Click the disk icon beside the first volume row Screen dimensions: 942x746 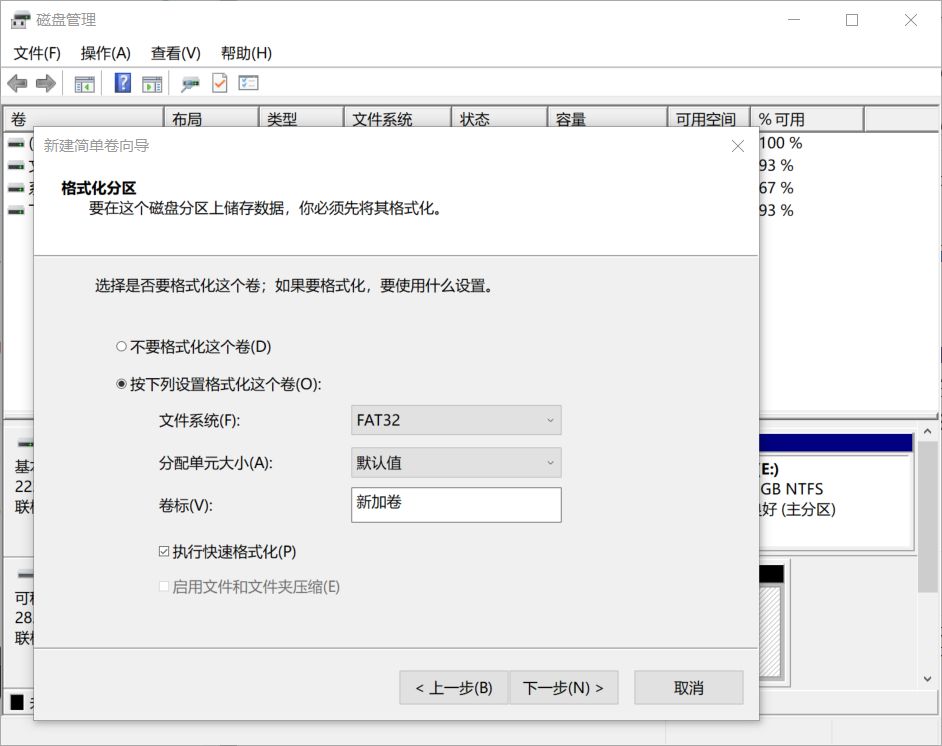click(14, 143)
